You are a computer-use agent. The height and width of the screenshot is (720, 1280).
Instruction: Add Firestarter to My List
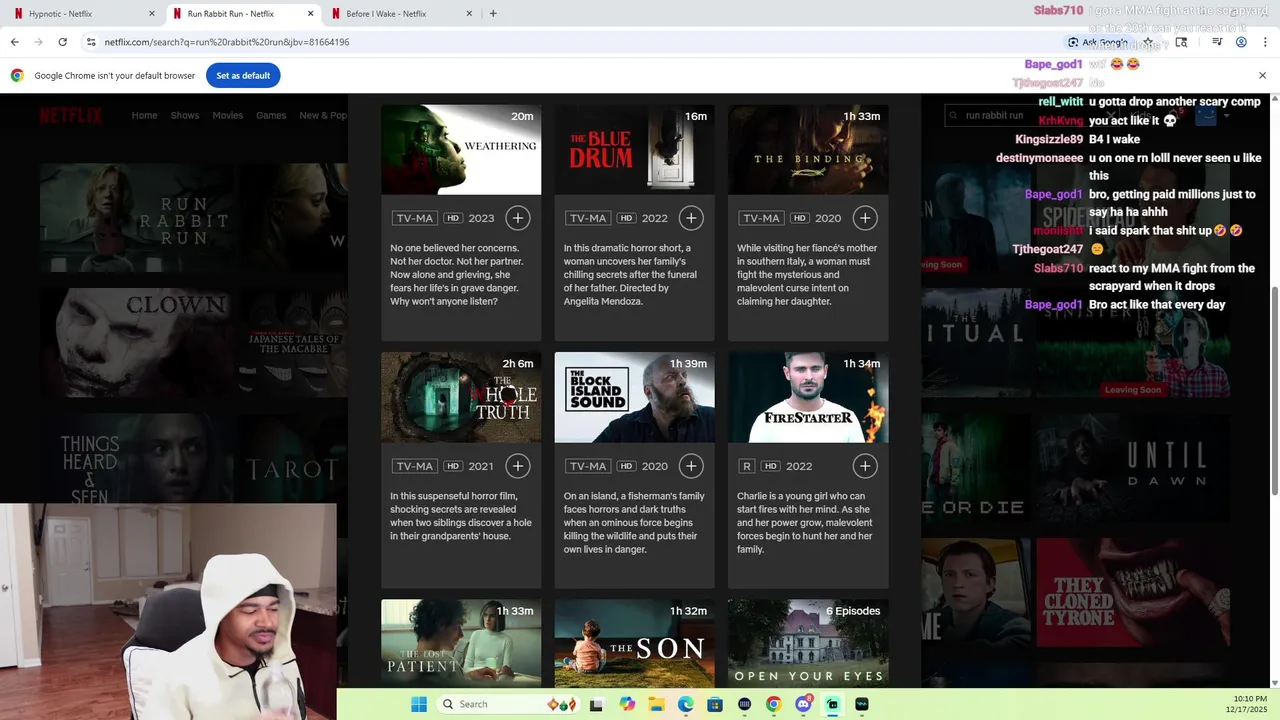coord(865,466)
